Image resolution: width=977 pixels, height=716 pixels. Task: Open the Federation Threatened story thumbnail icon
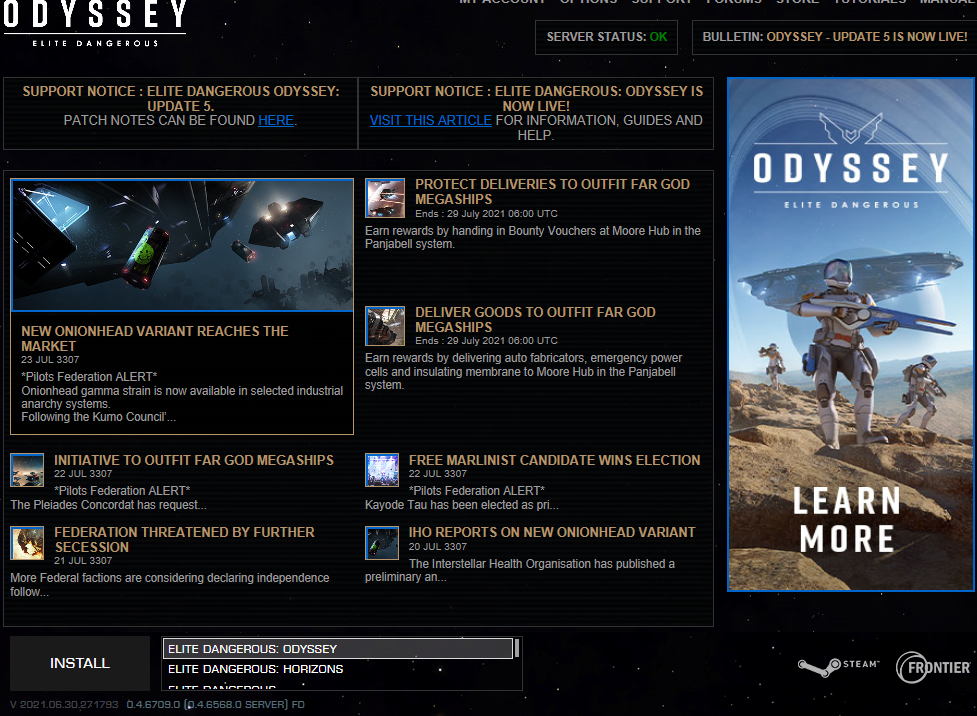pyautogui.click(x=27, y=543)
